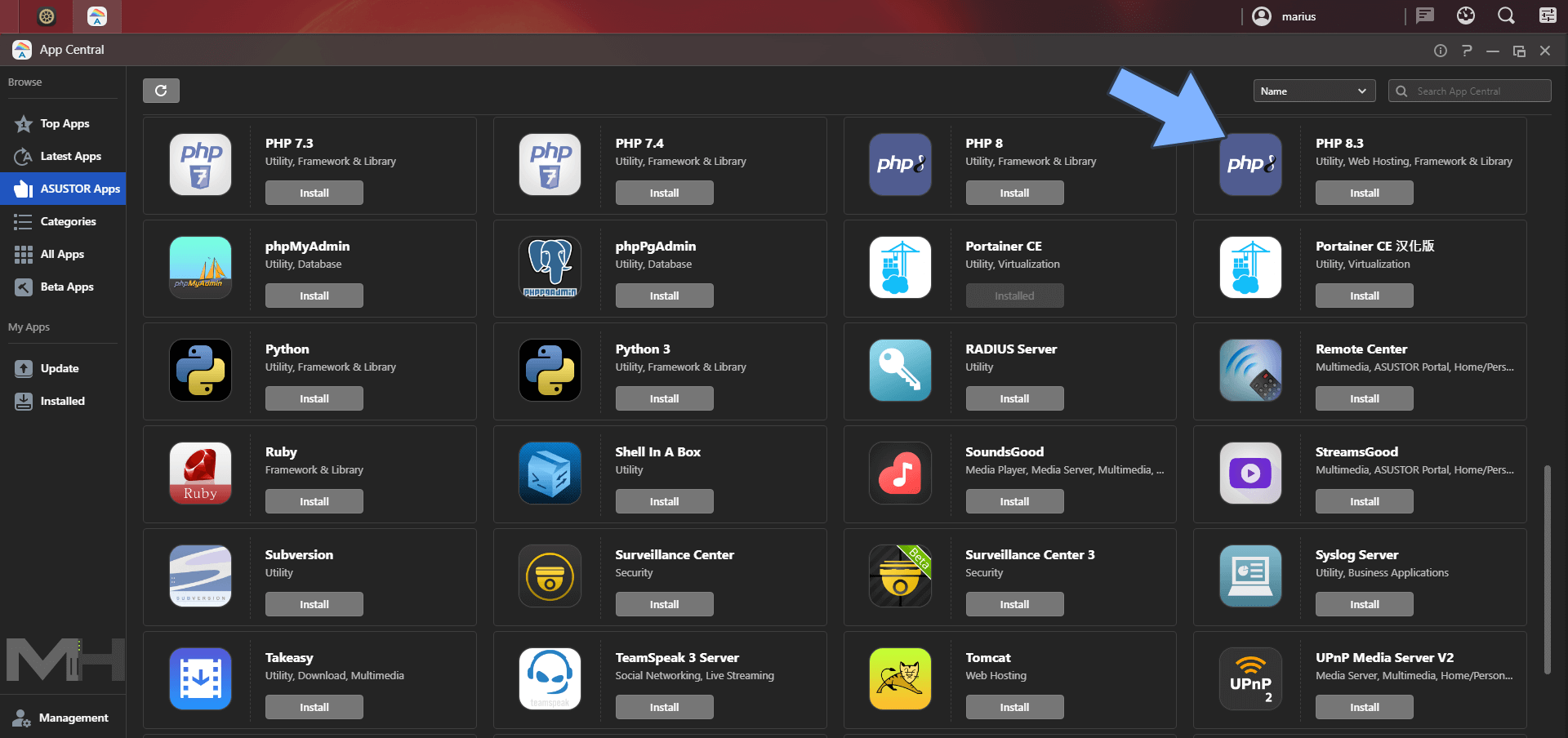Open All Apps in sidebar
The width and height of the screenshot is (1568, 738).
pos(63,254)
